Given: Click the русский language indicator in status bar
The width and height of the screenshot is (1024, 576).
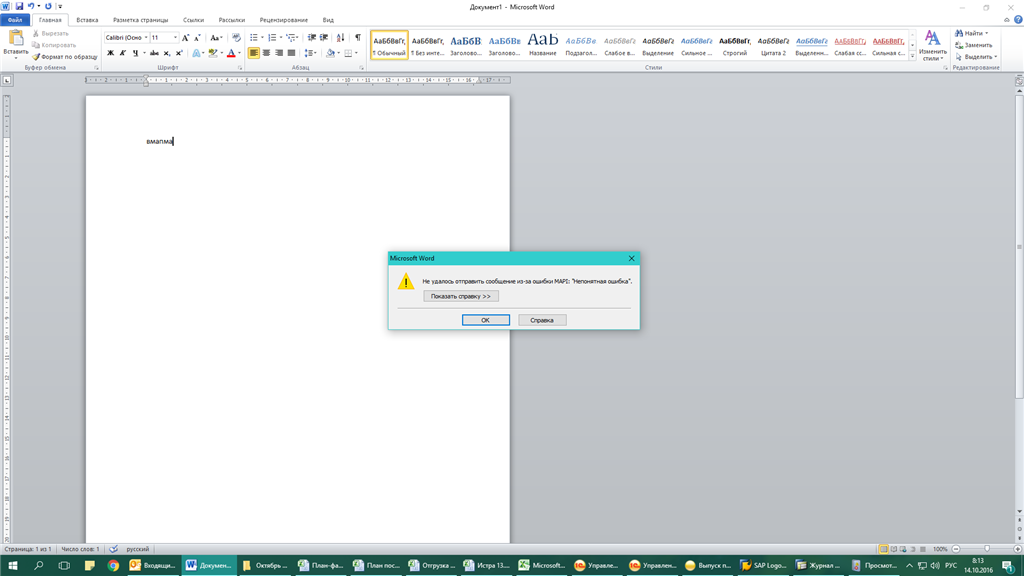Looking at the screenshot, I should 138,549.
